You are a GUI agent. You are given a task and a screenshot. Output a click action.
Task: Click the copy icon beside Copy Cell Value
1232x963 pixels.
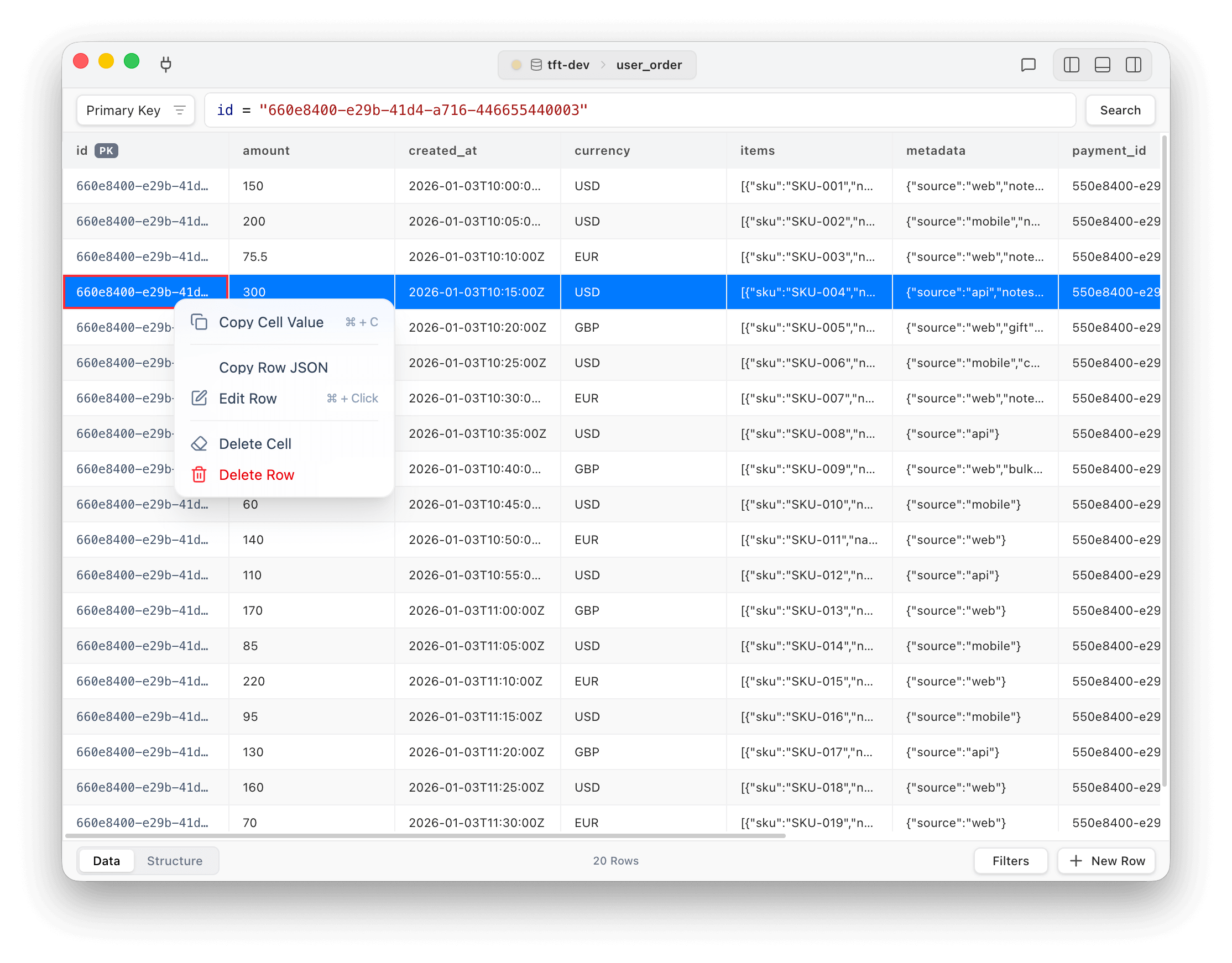pyautogui.click(x=199, y=322)
